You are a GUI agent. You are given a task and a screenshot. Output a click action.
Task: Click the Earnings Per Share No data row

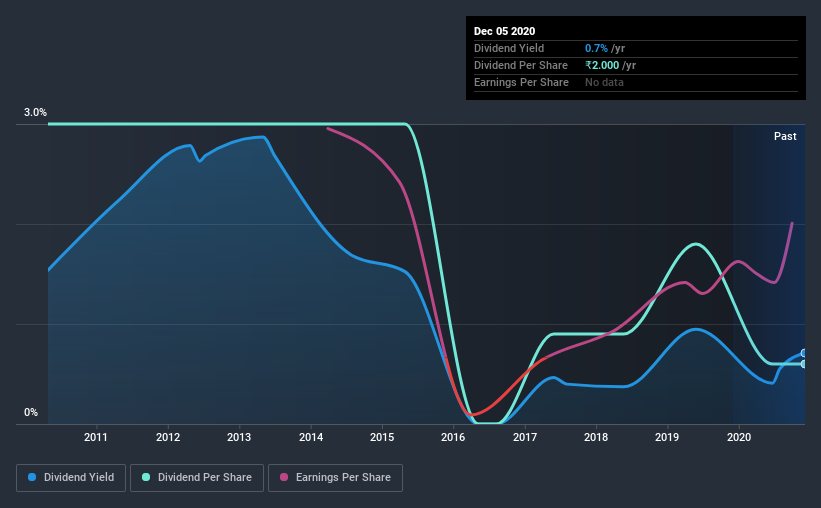pos(636,82)
